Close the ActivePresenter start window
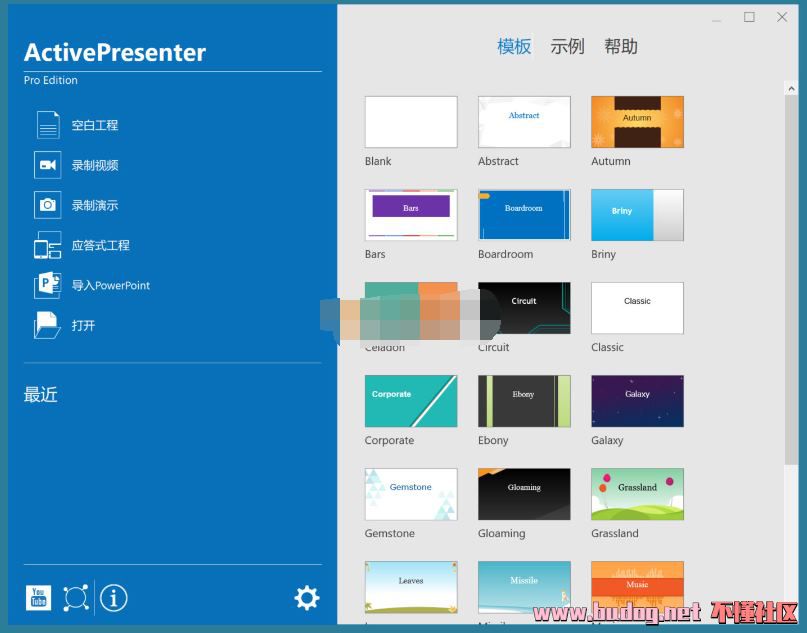 [782, 17]
